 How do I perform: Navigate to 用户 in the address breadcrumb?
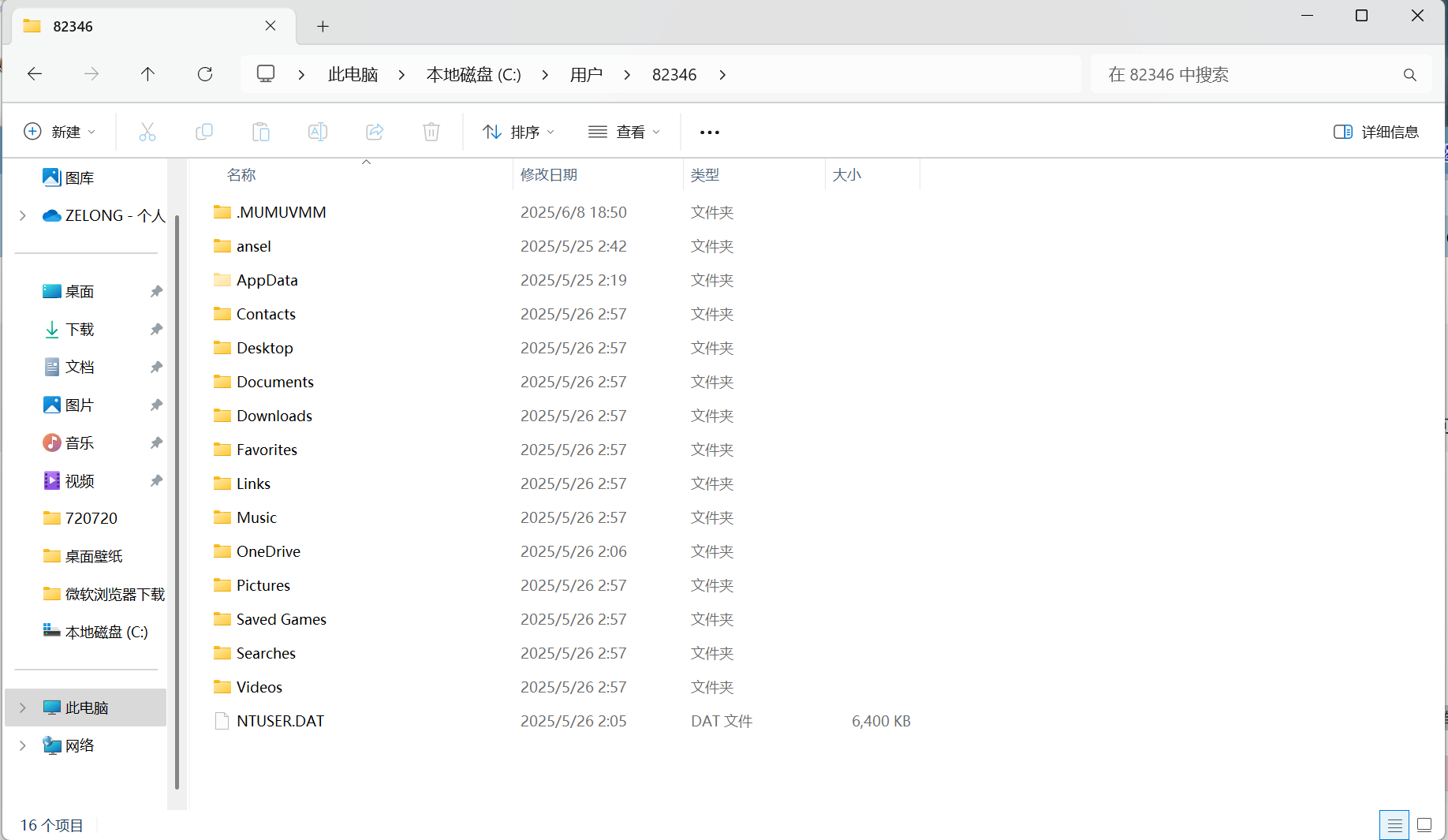click(586, 74)
